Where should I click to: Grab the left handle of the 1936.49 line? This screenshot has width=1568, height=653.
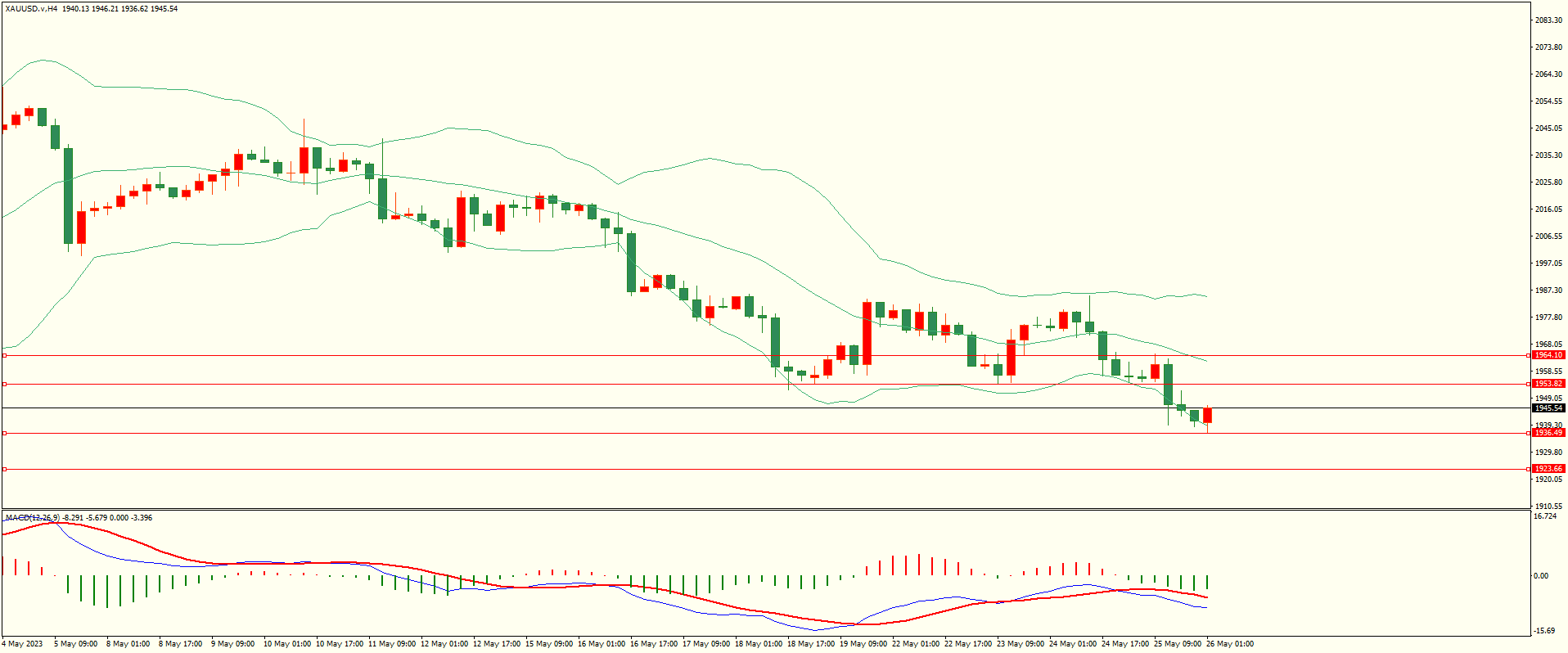point(4,433)
